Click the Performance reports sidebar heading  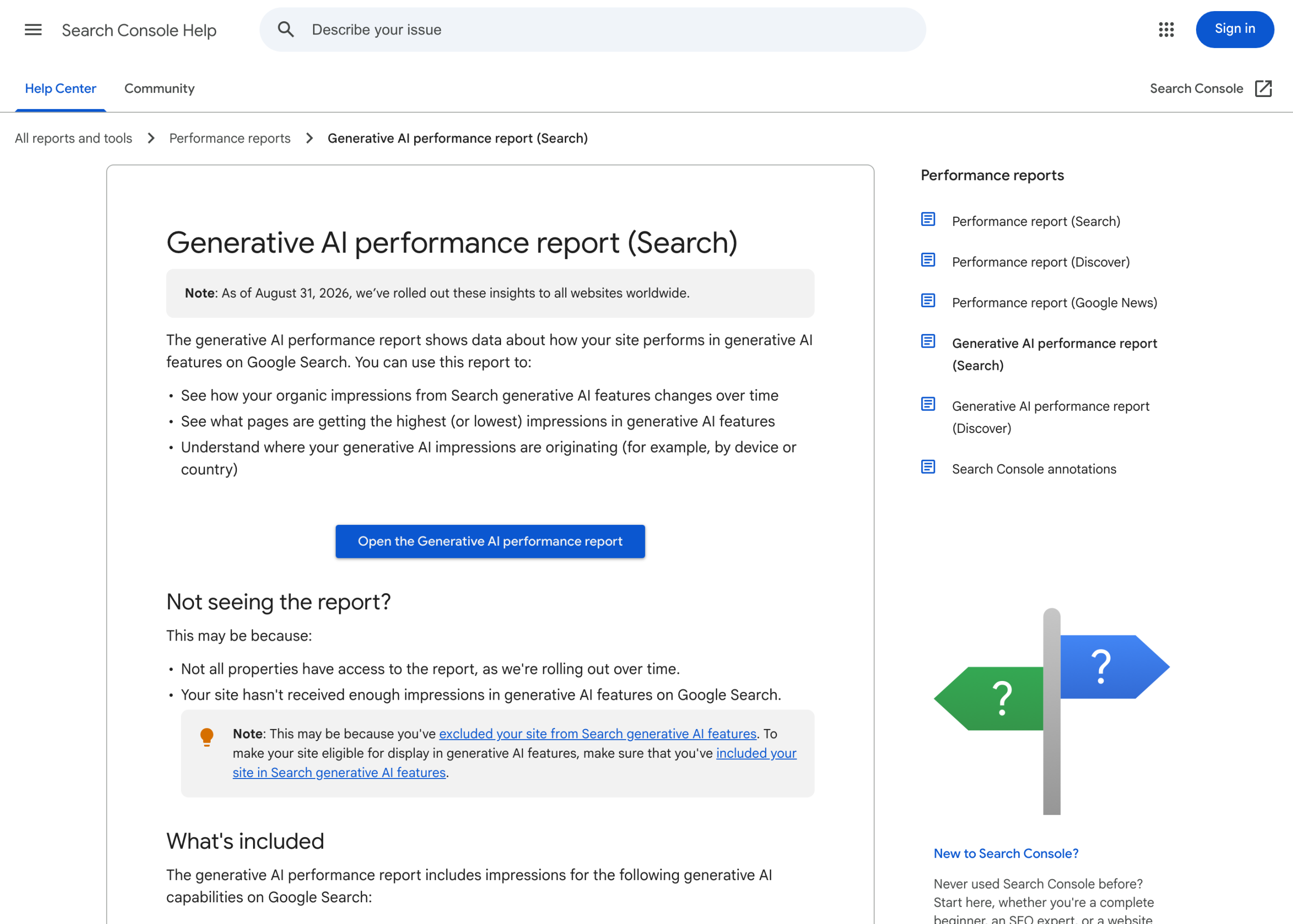991,175
